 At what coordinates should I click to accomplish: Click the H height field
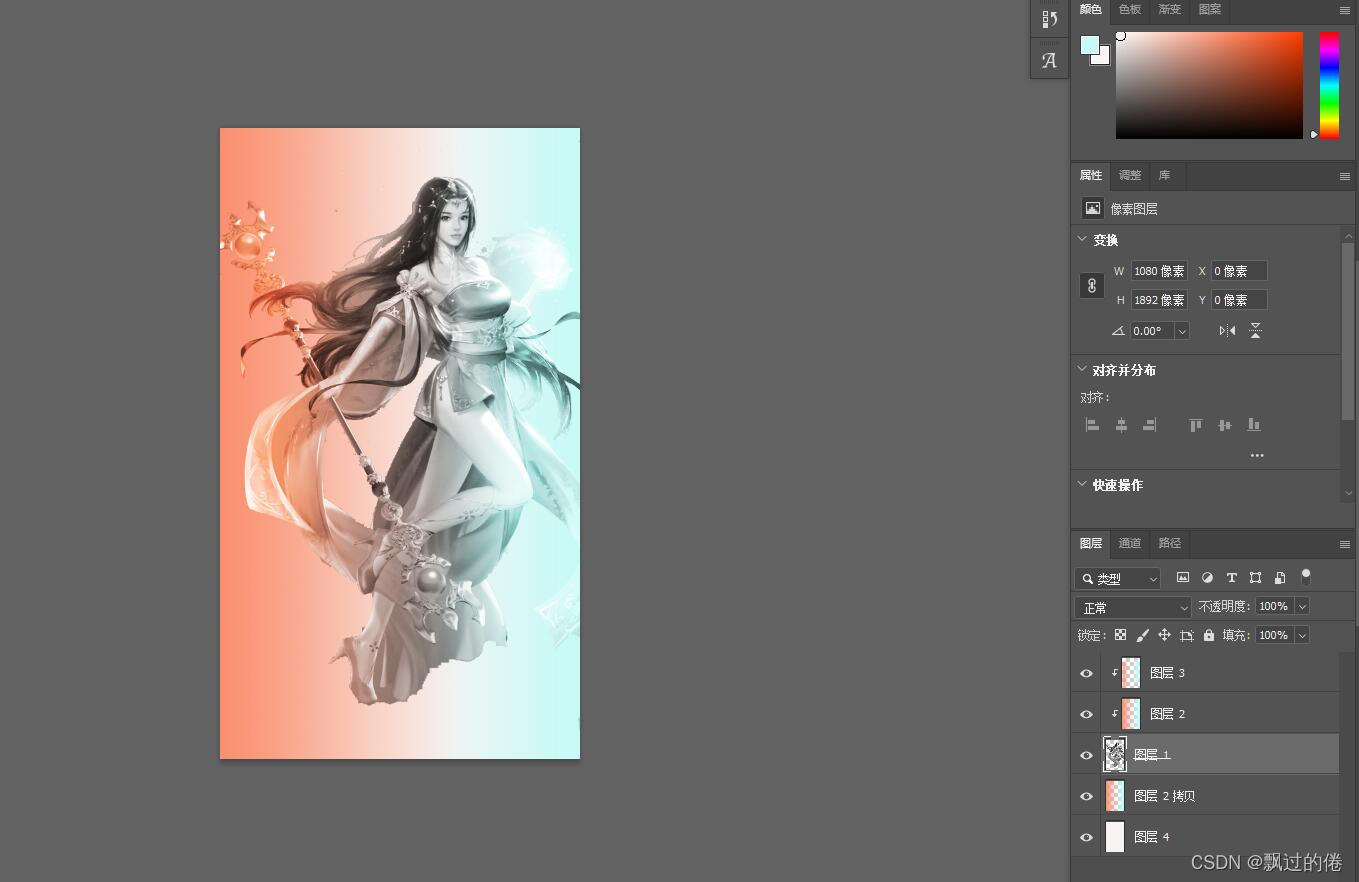[1160, 300]
